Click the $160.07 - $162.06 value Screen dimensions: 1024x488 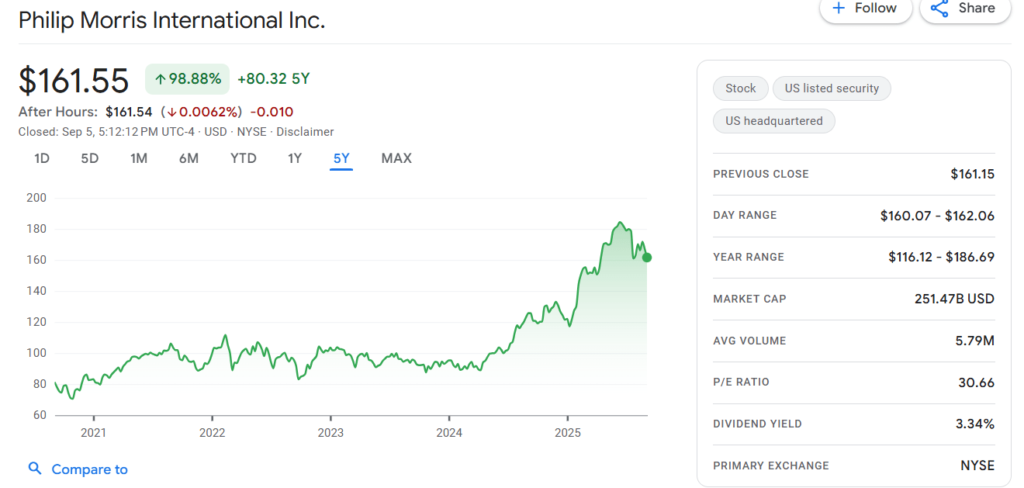coord(937,216)
